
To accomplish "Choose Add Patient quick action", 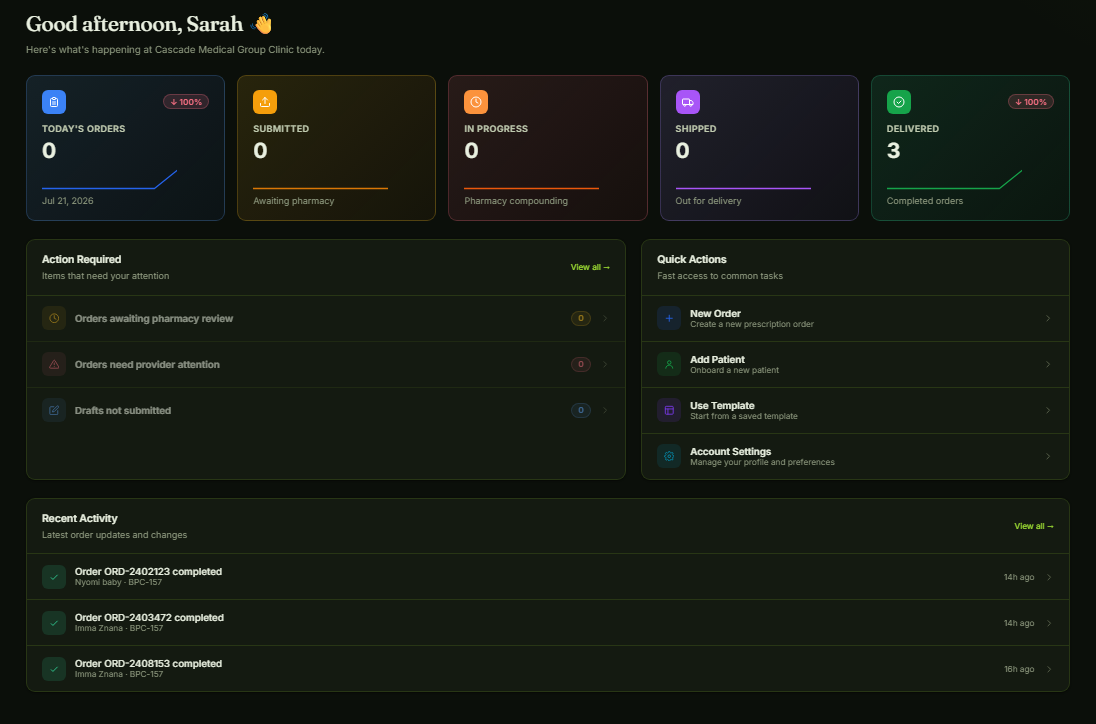I will (x=855, y=364).
